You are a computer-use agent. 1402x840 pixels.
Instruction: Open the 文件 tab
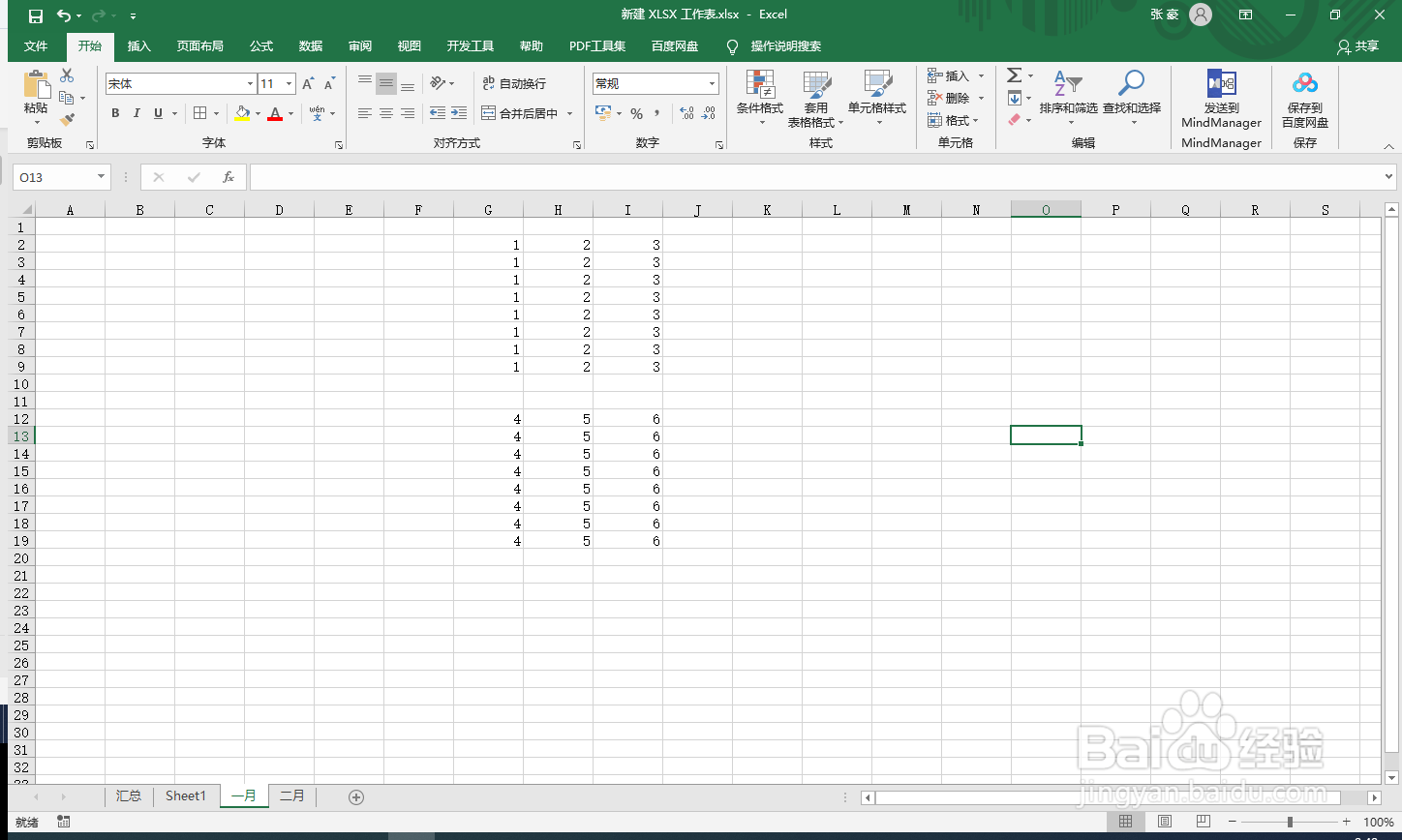tap(36, 45)
